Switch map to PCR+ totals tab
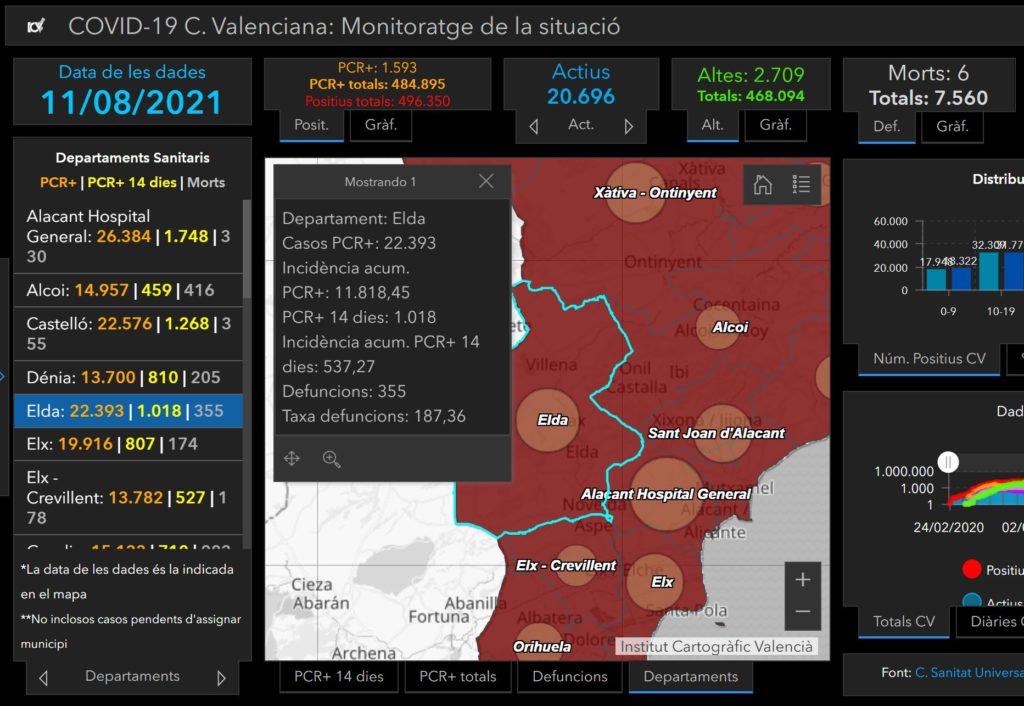The height and width of the screenshot is (706, 1024). [458, 677]
